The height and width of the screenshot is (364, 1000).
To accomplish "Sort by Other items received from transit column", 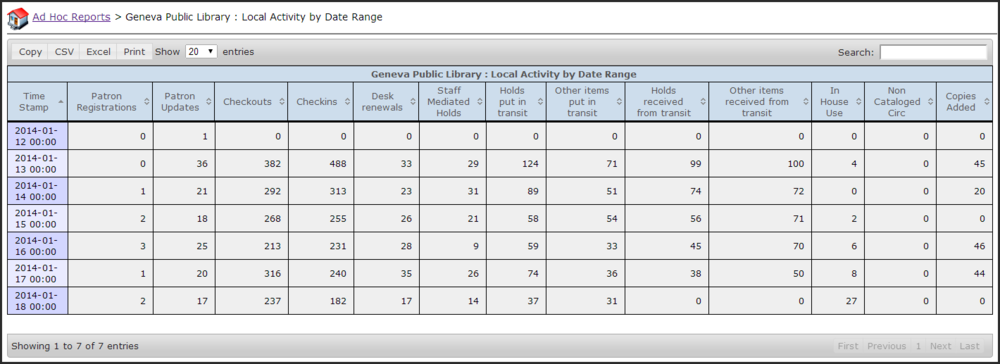I will point(760,101).
